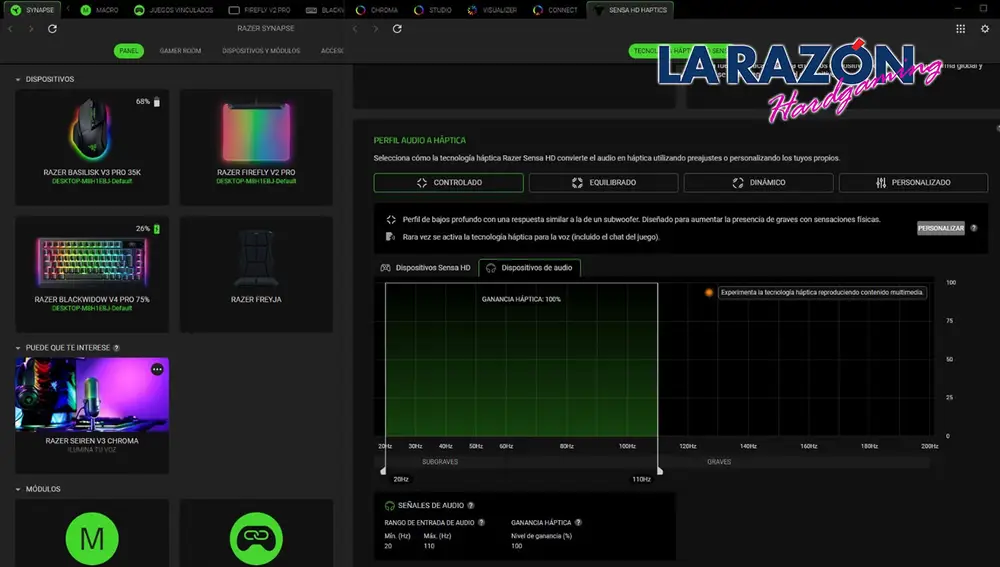Image resolution: width=1000 pixels, height=567 pixels.
Task: Click the orange indicator dot on the graph
Action: click(709, 293)
